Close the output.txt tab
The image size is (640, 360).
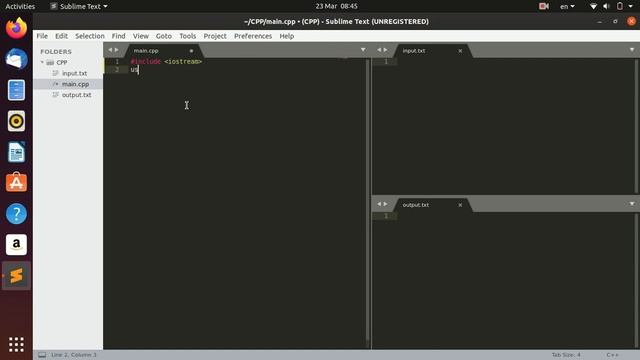coord(460,205)
